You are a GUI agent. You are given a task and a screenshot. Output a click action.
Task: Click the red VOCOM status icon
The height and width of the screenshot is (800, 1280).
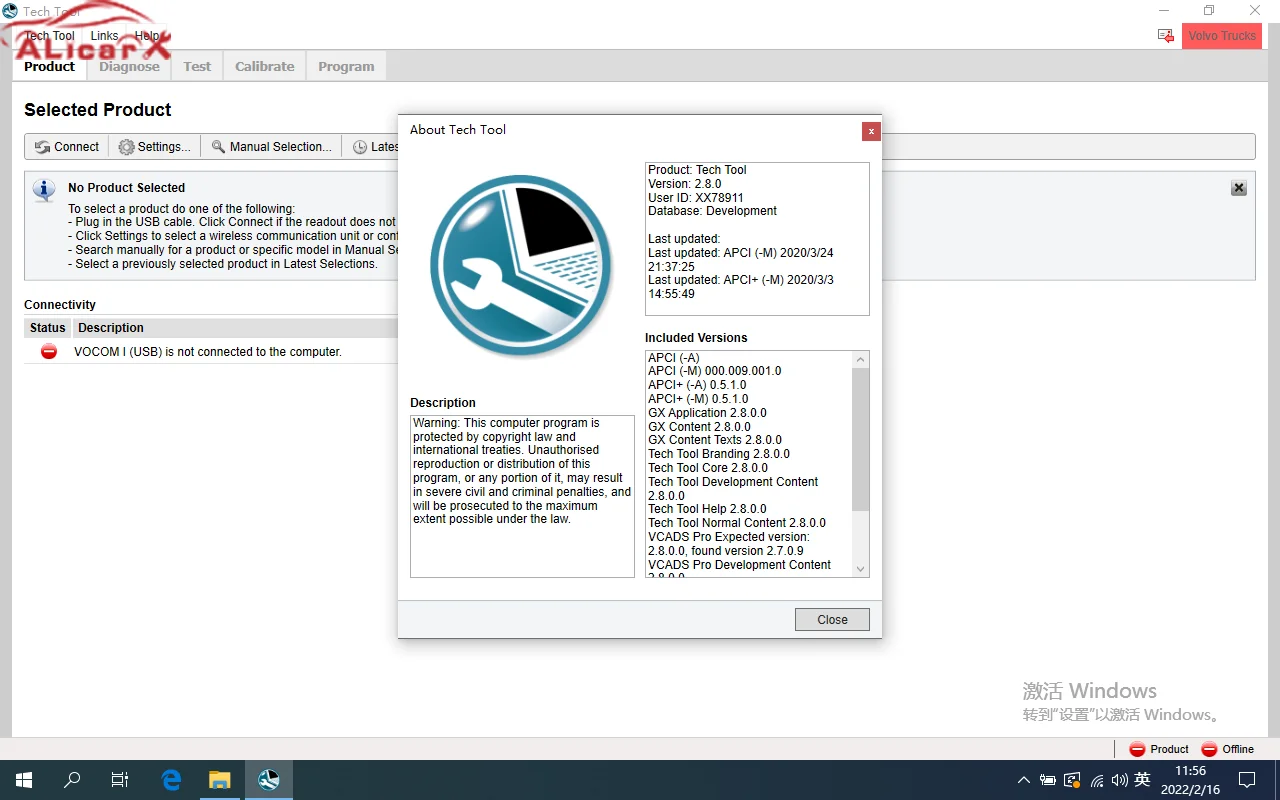(48, 352)
